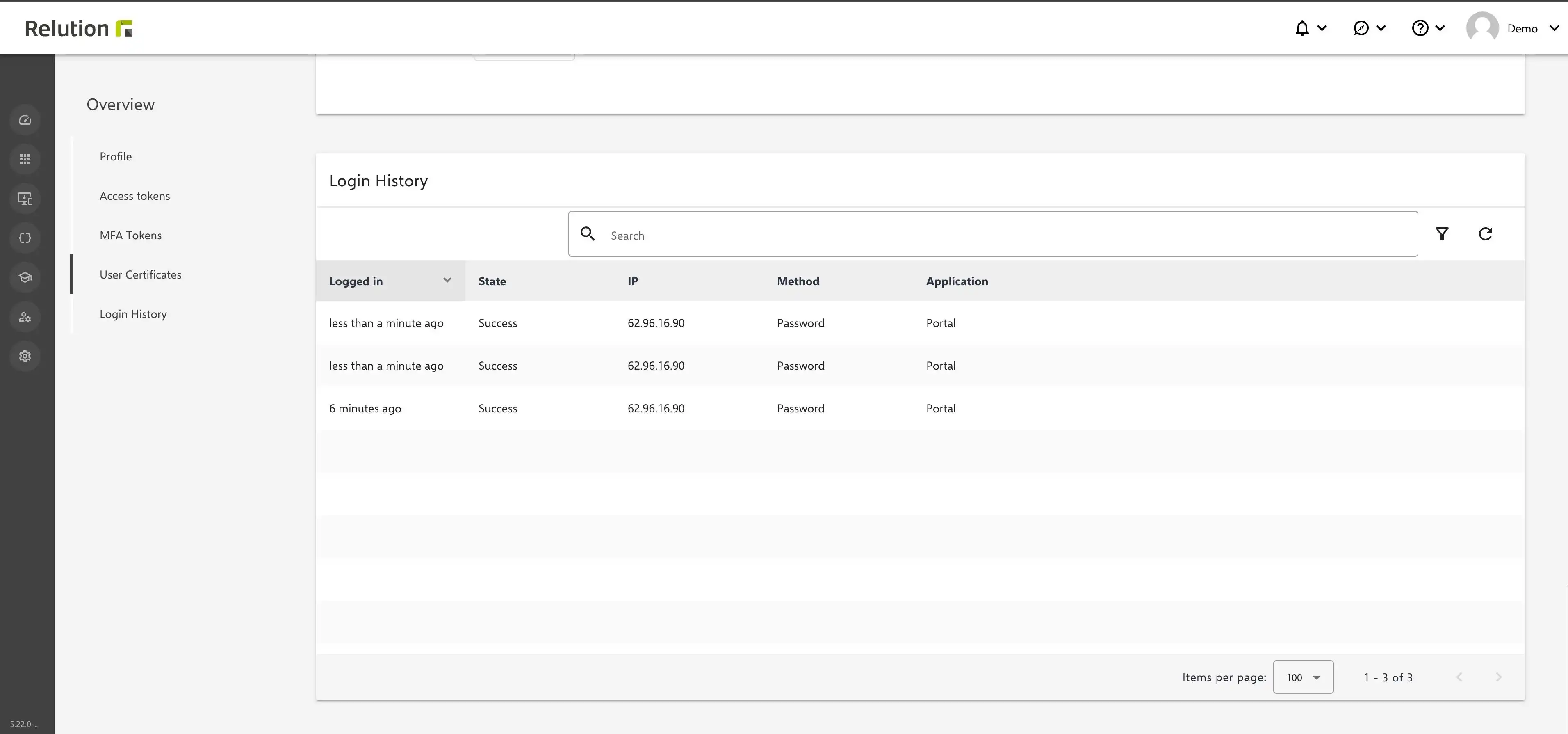This screenshot has height=734, width=1568.
Task: Click the 'Login History' card title
Action: pyautogui.click(x=378, y=181)
